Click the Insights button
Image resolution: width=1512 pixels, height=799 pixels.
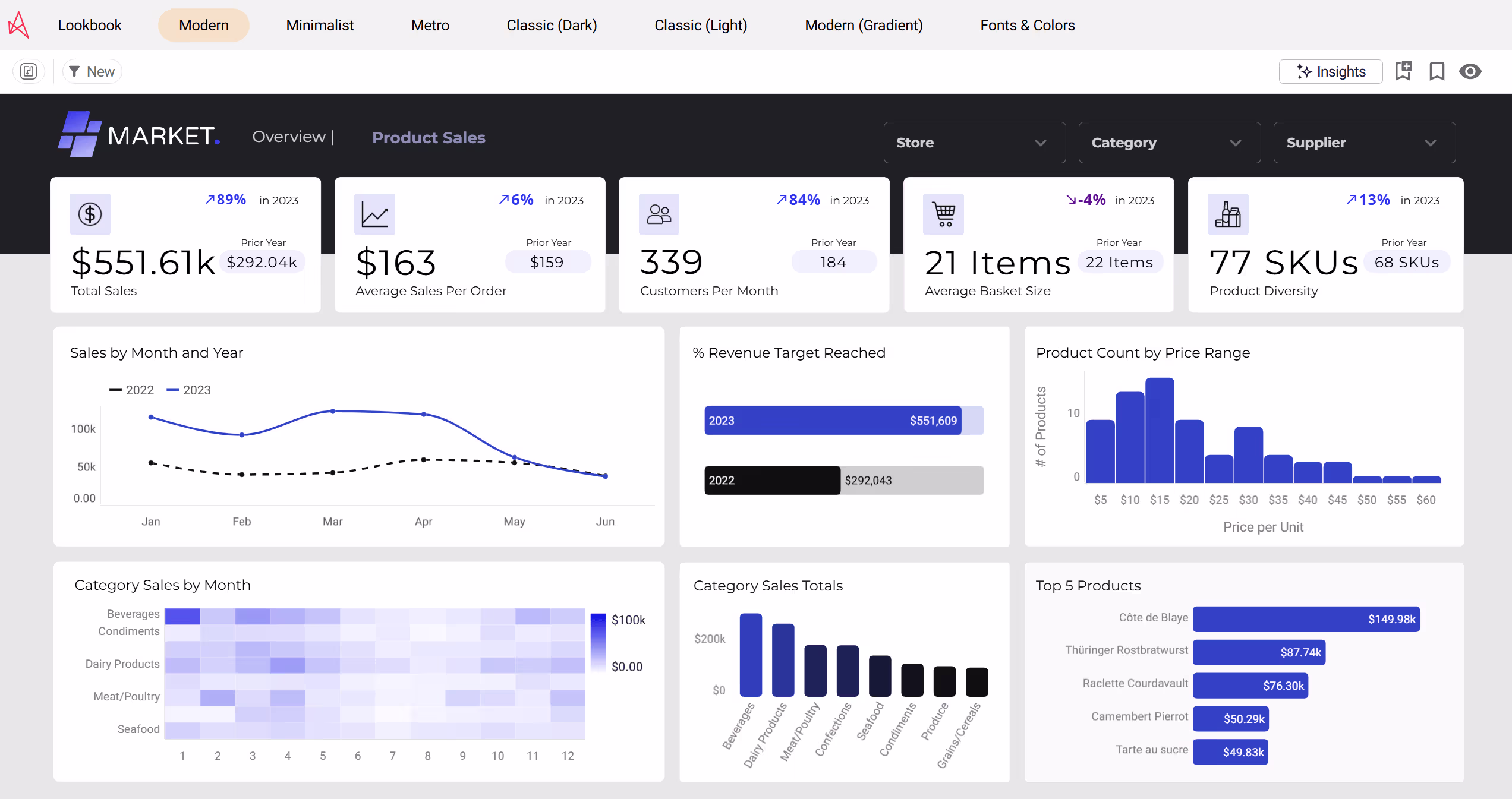point(1331,71)
